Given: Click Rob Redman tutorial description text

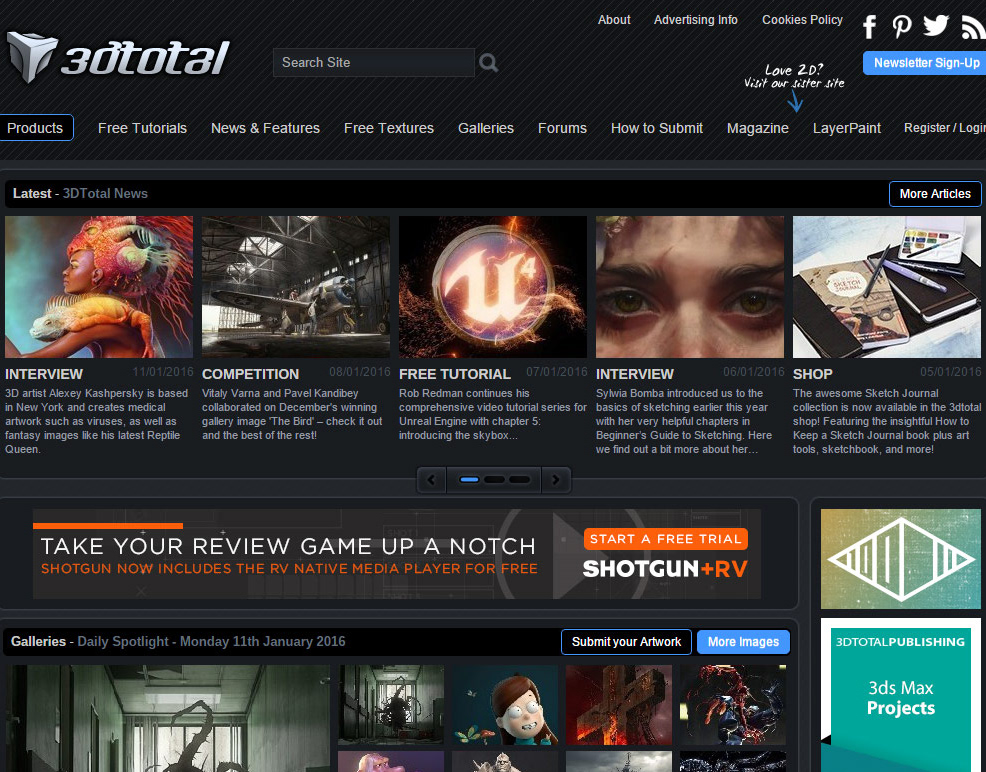Looking at the screenshot, I should point(492,414).
